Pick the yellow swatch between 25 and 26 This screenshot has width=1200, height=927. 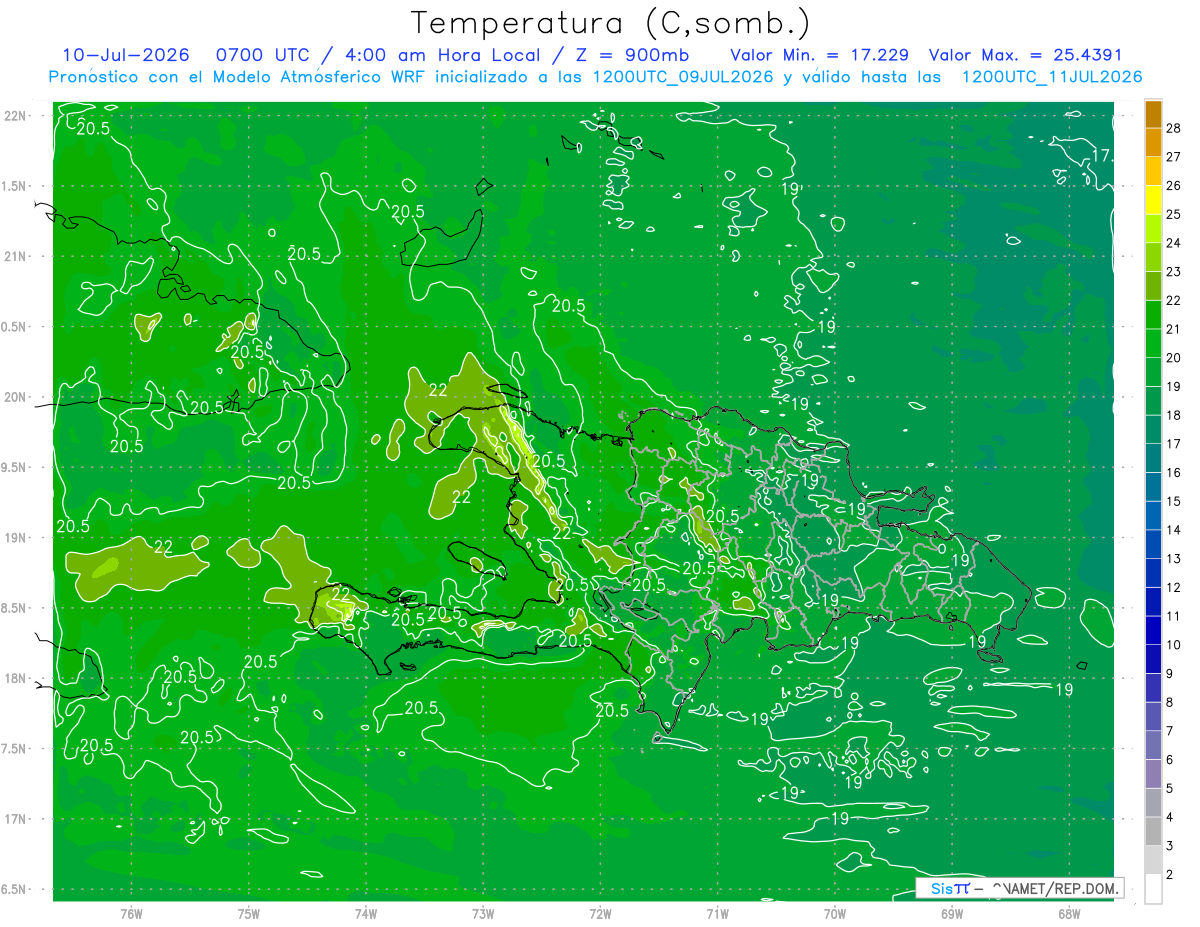pos(1153,200)
